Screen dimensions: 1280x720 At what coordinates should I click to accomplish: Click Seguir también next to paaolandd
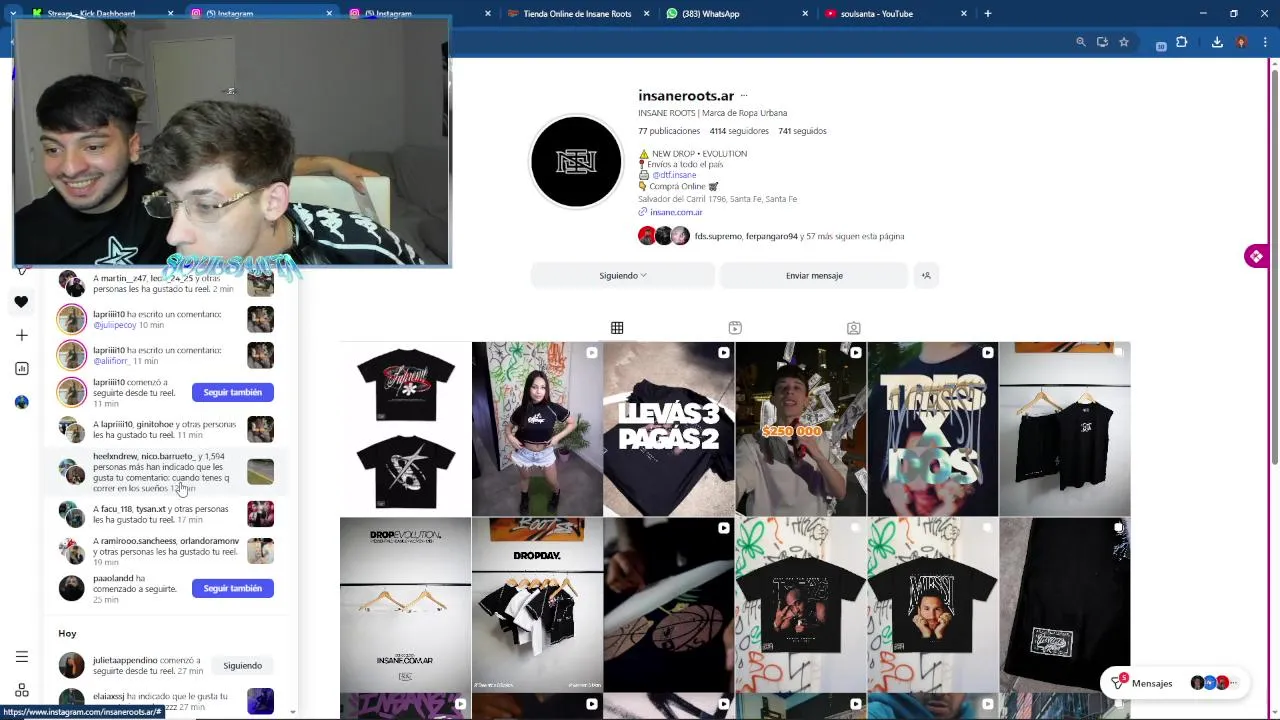coord(233,588)
